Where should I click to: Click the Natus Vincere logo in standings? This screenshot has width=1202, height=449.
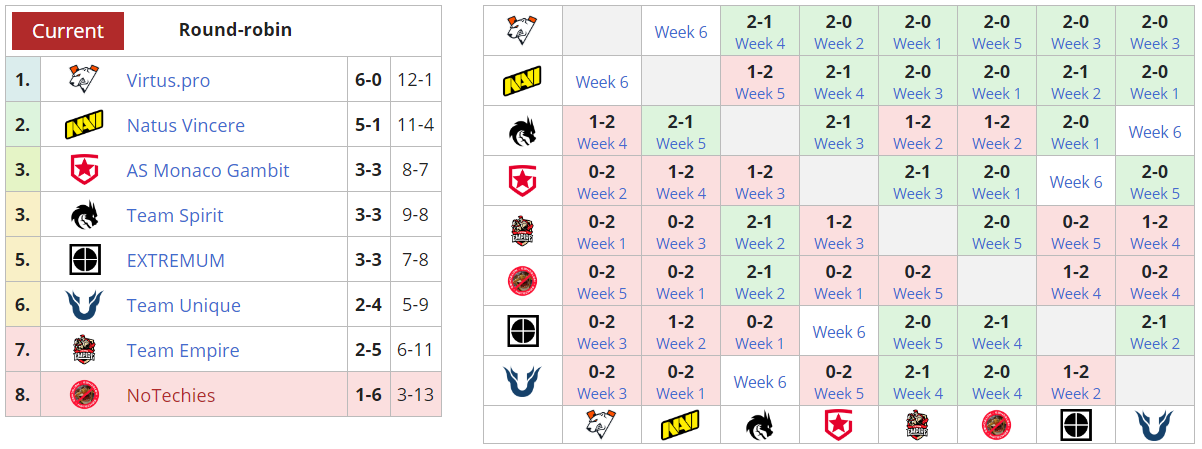pos(84,125)
